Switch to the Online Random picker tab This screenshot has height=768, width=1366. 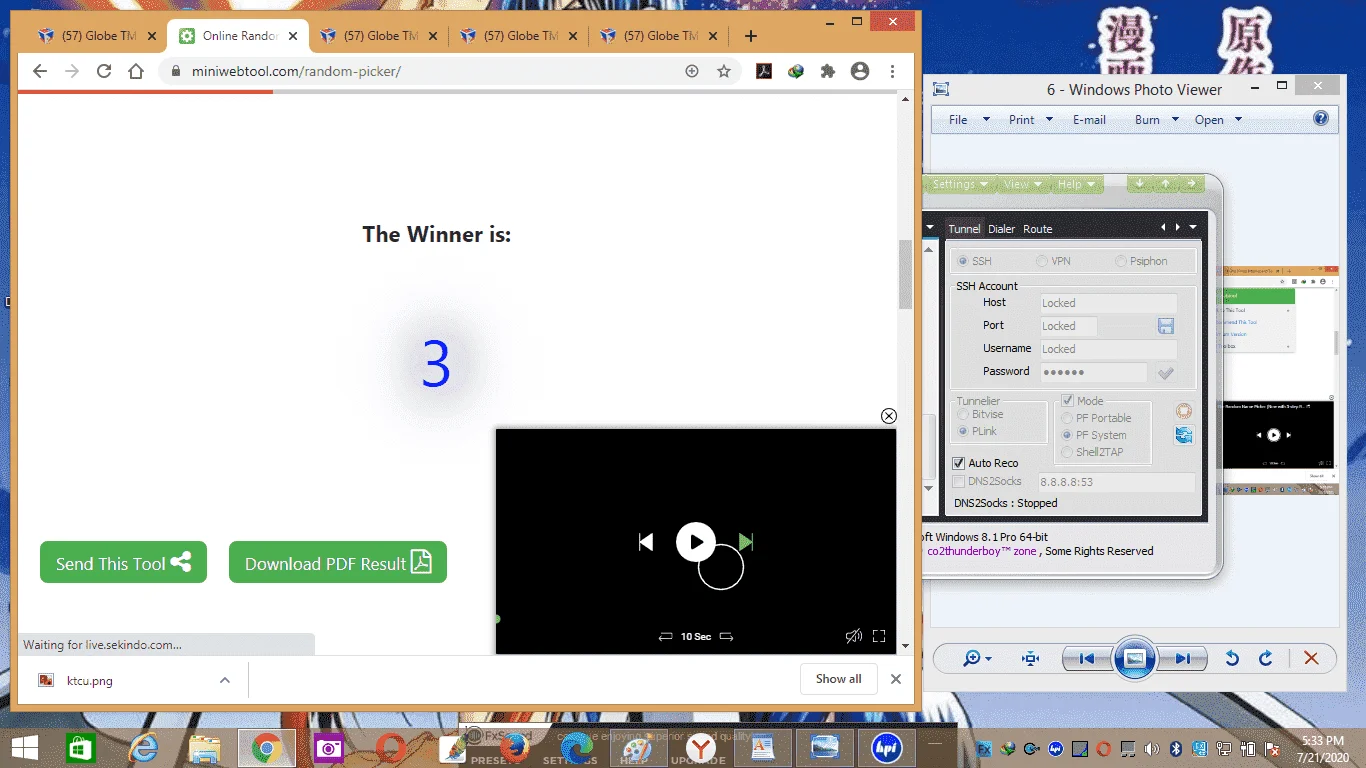[x=238, y=36]
